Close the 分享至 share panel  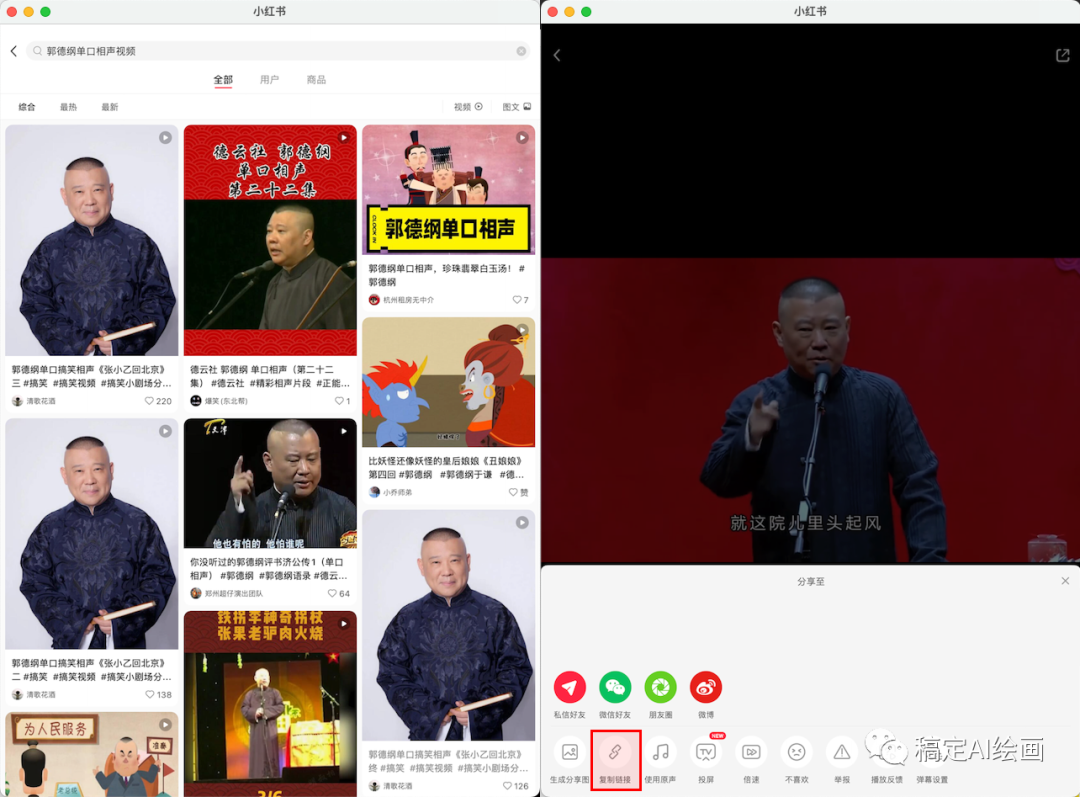(1065, 581)
